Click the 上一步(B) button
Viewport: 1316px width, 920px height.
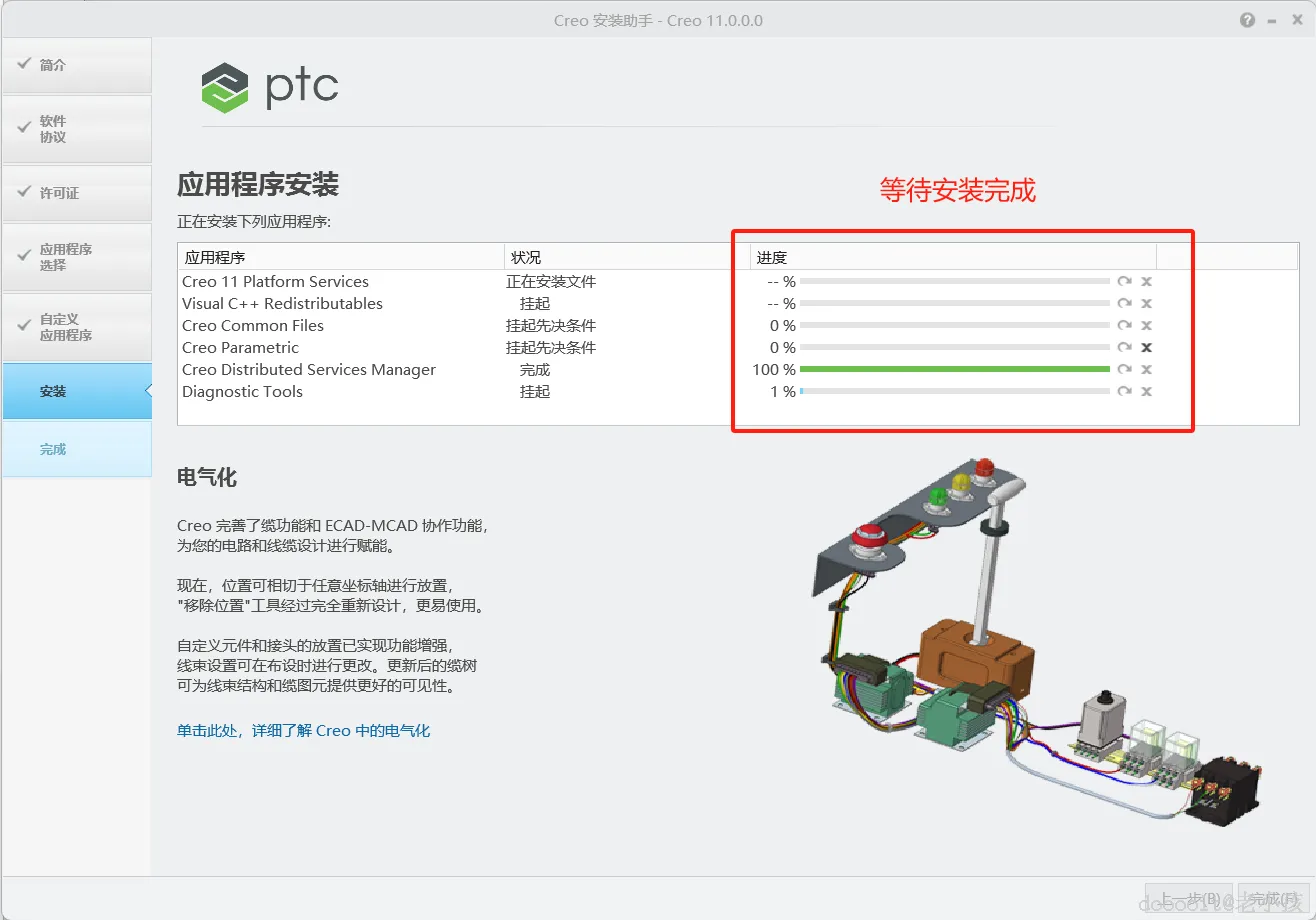1188,899
